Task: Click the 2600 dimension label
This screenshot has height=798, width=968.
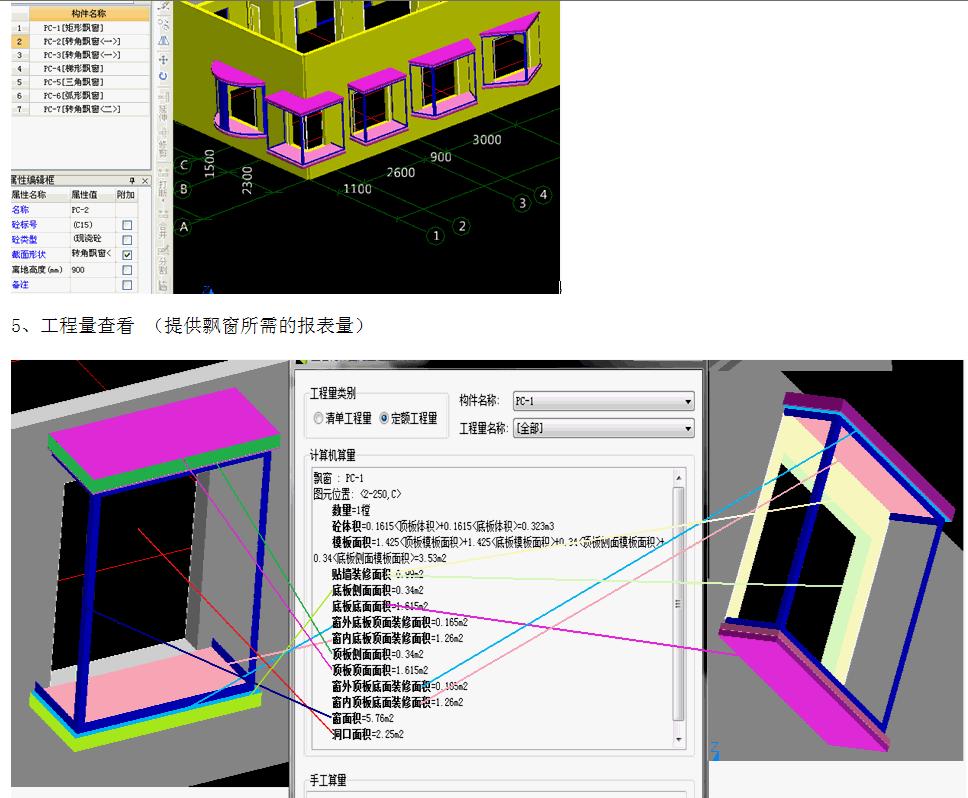Action: (x=401, y=172)
